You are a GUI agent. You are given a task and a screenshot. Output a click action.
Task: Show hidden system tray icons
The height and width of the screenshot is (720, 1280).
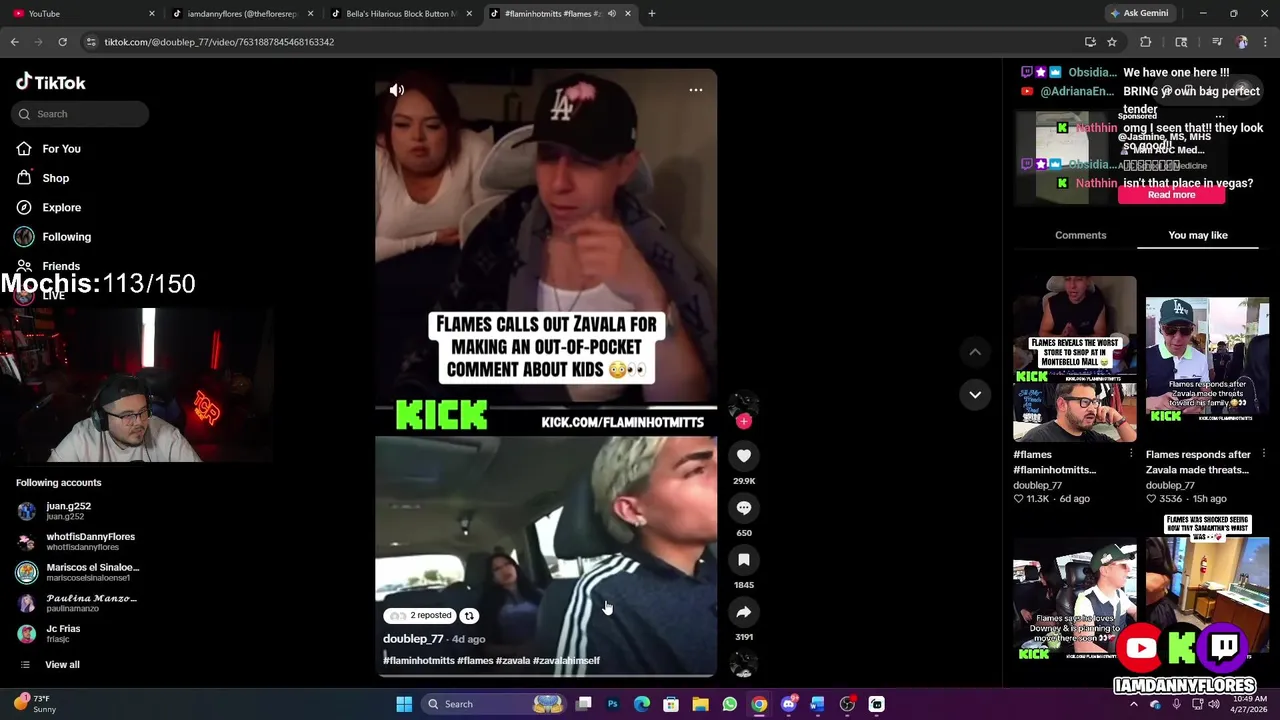pyautogui.click(x=1134, y=704)
